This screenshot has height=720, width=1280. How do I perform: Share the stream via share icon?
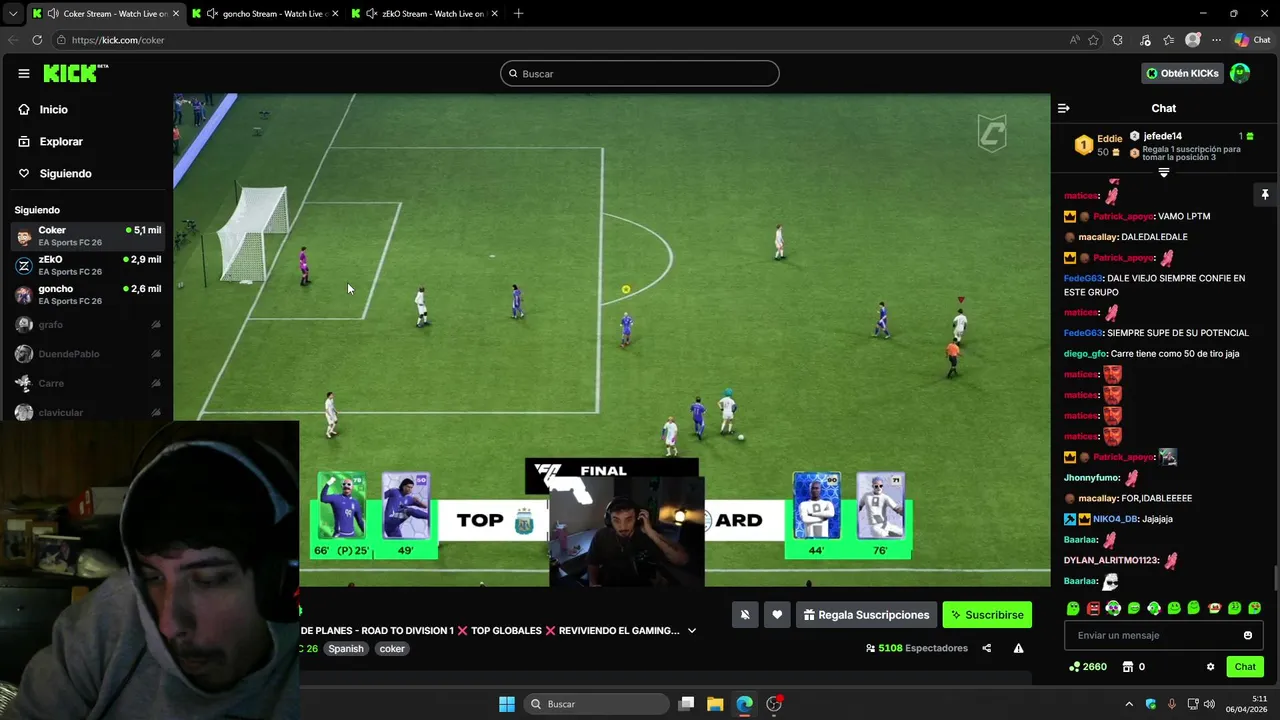(x=987, y=648)
